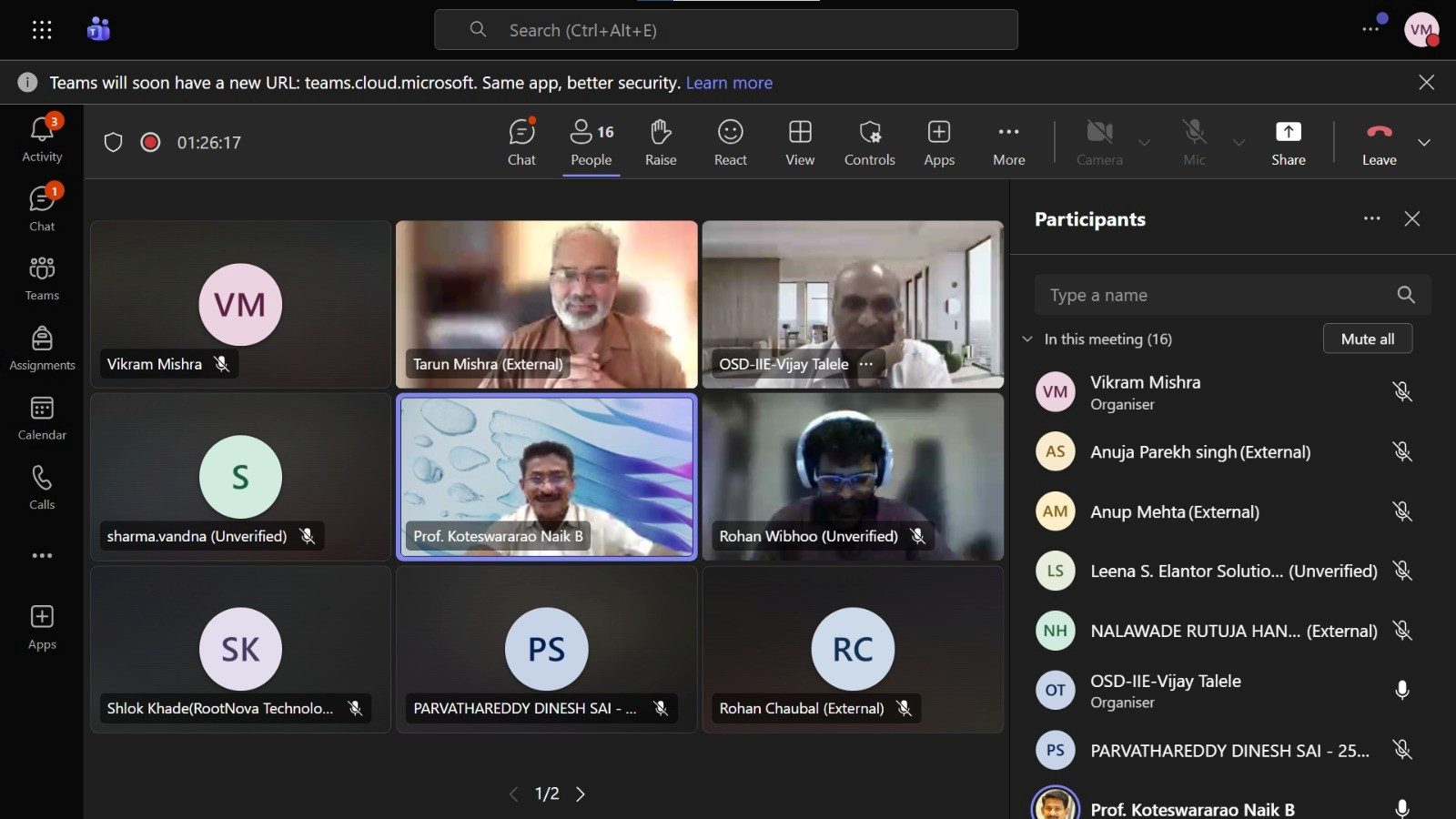Toggle the Mic in meeting toolbar

pos(1194,142)
